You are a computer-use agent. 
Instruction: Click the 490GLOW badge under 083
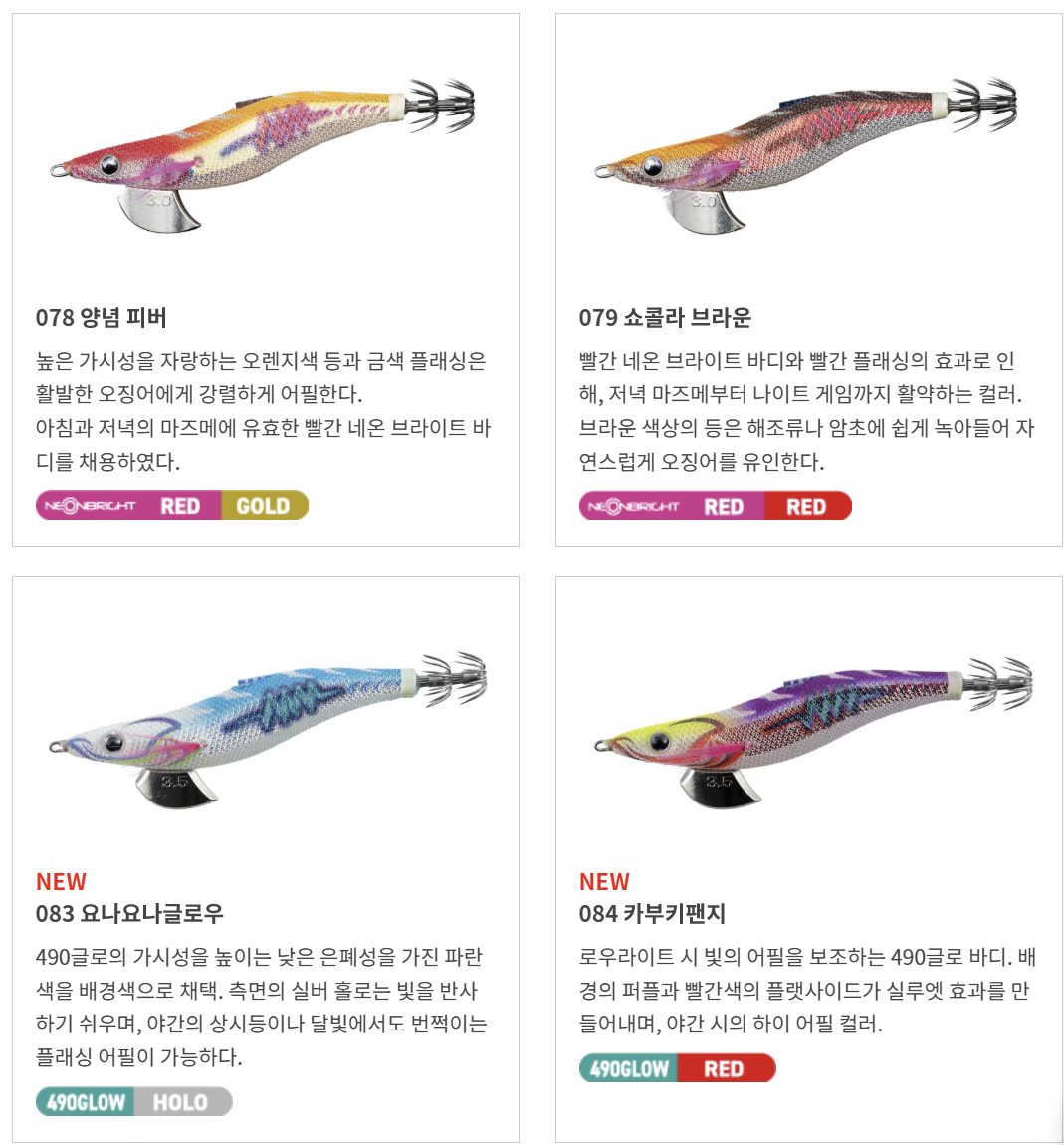[x=86, y=1102]
